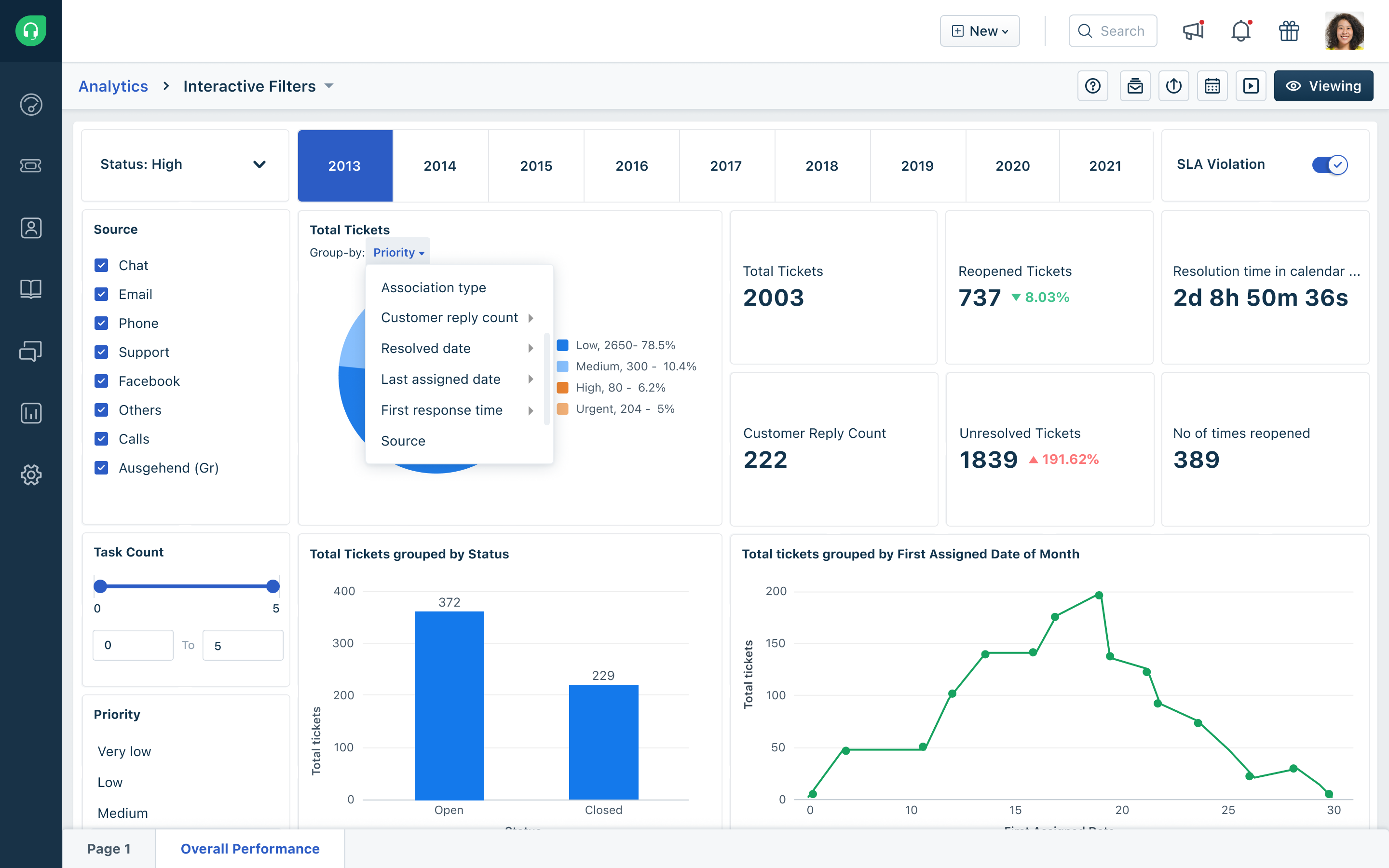1389x868 pixels.
Task: Open the Search field in the top bar
Action: click(1112, 31)
